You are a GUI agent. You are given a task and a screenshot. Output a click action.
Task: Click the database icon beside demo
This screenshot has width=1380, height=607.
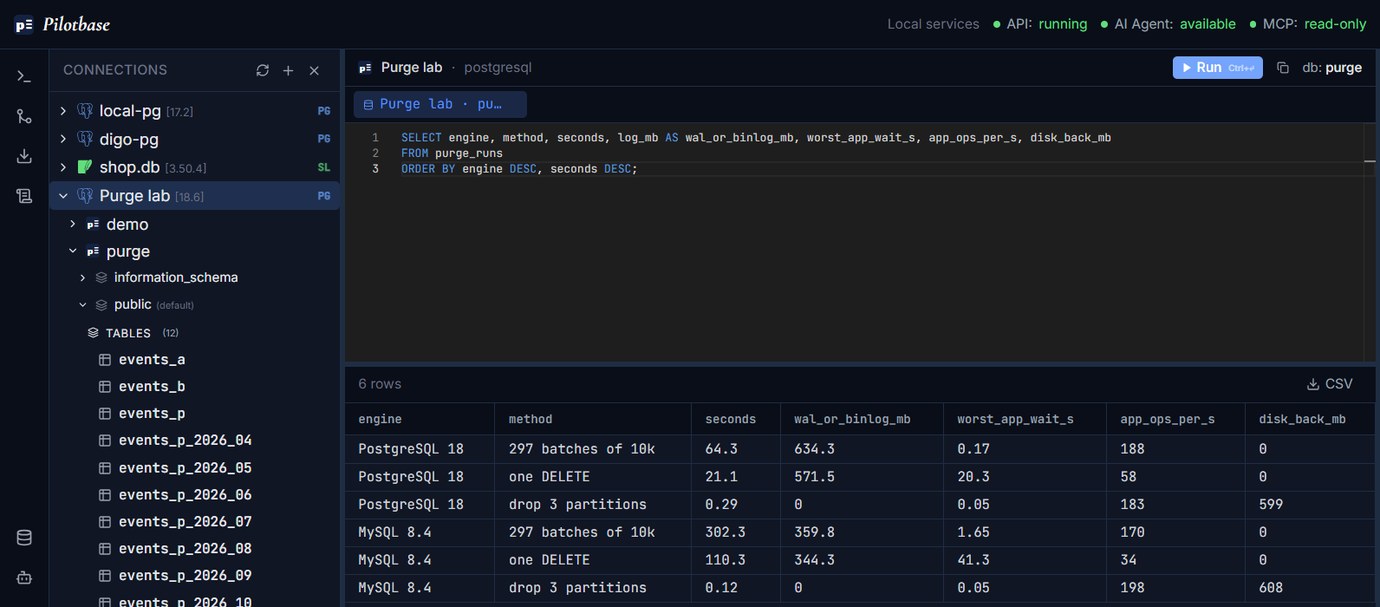93,224
